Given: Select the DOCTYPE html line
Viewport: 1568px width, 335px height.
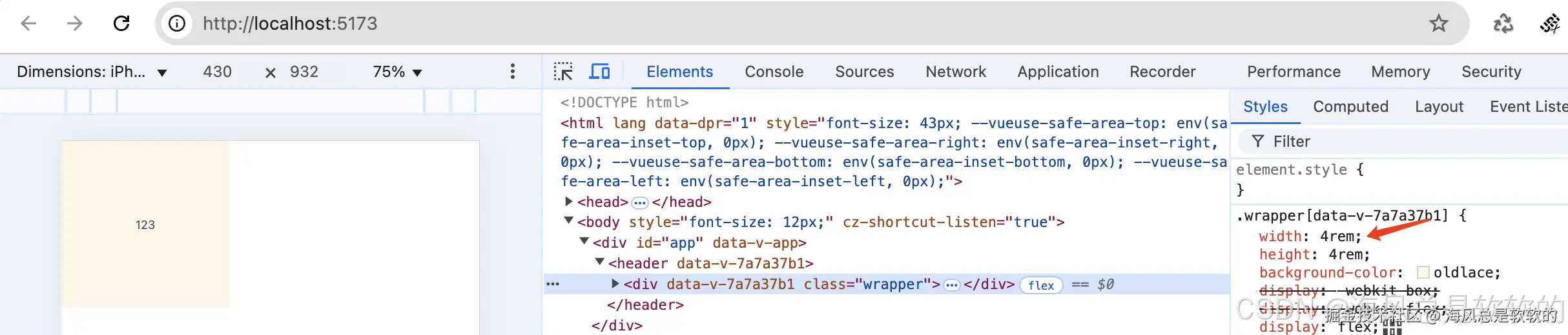Looking at the screenshot, I should (x=624, y=102).
